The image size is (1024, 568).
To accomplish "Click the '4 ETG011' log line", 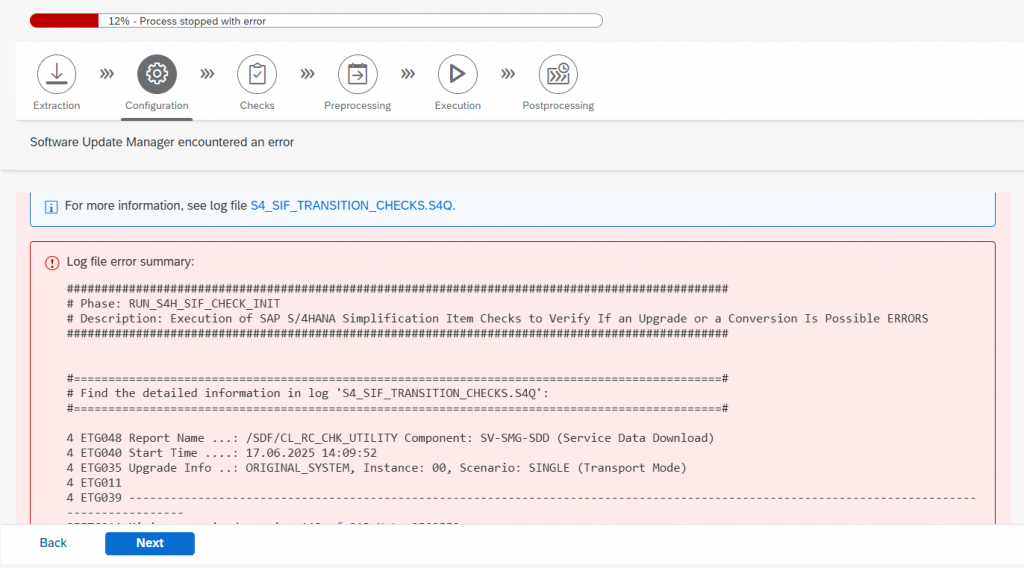I will [x=94, y=483].
